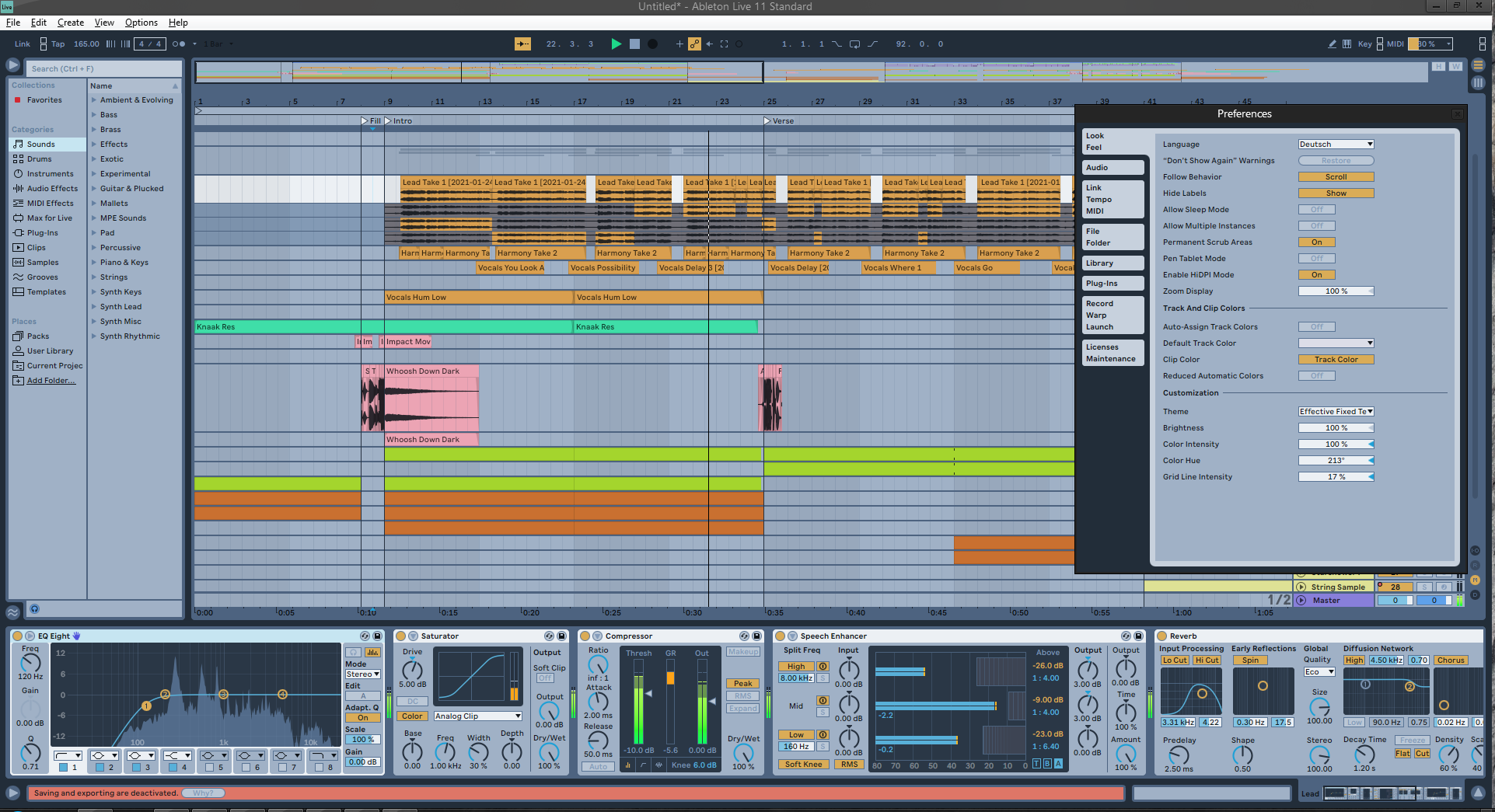Expand the Piano & Keys folder

(93, 263)
